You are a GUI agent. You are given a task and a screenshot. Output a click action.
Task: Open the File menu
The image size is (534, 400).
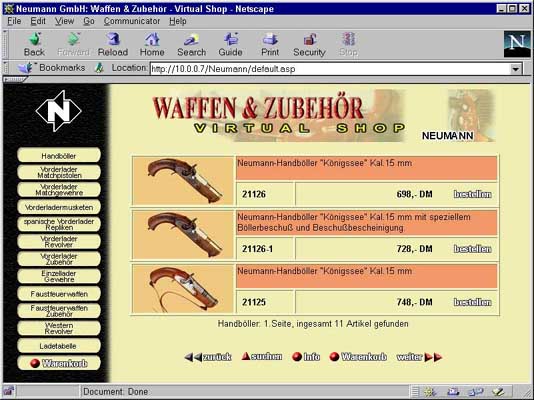tap(14, 21)
